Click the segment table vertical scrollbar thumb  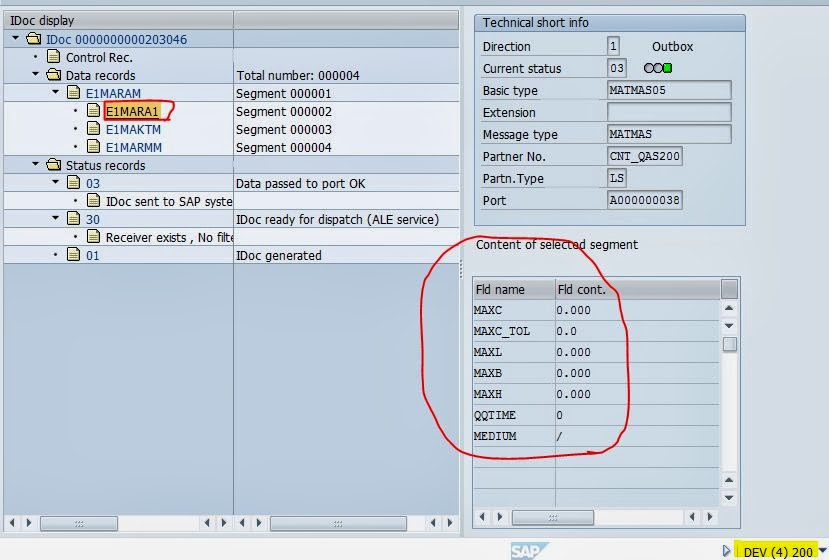(730, 344)
